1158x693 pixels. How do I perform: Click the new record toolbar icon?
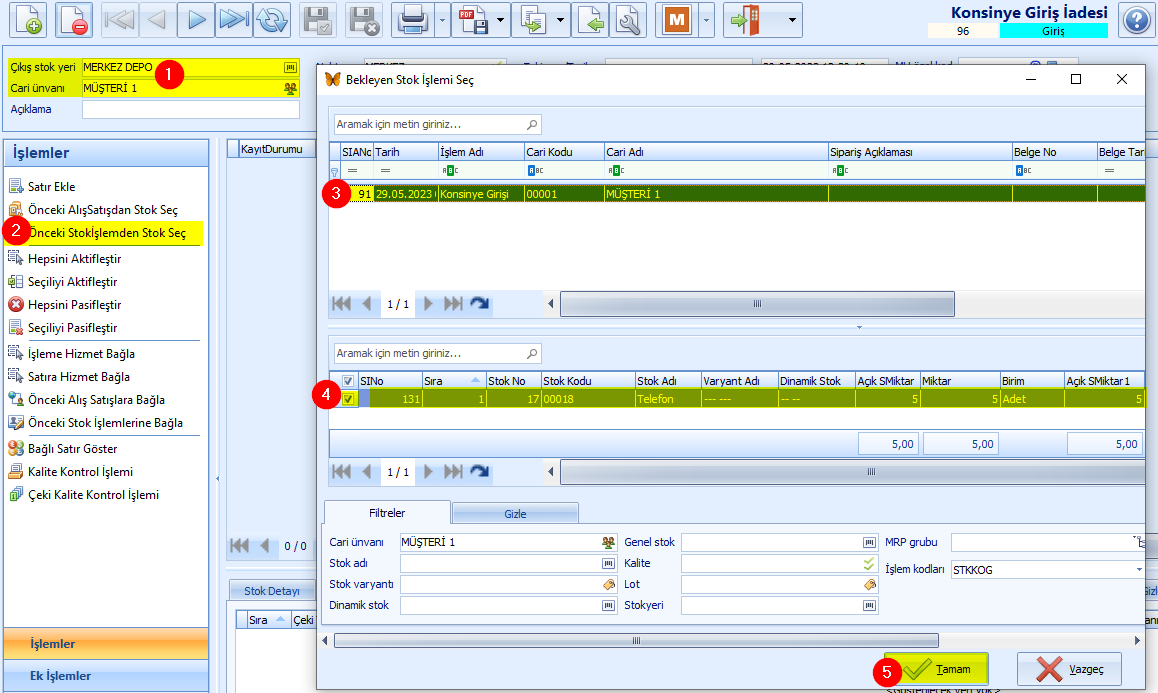[x=27, y=20]
